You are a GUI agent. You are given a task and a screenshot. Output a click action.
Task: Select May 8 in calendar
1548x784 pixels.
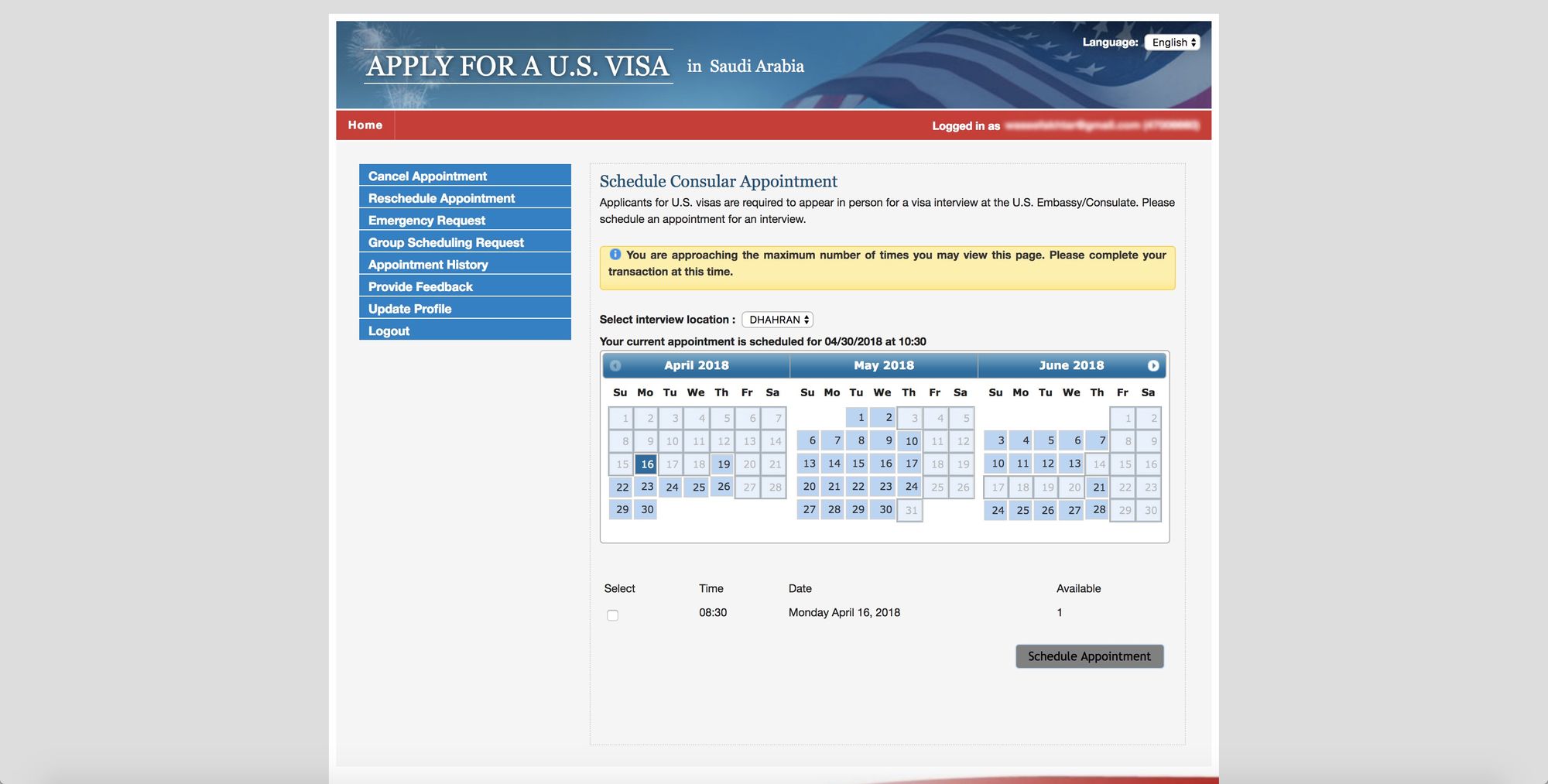[858, 440]
